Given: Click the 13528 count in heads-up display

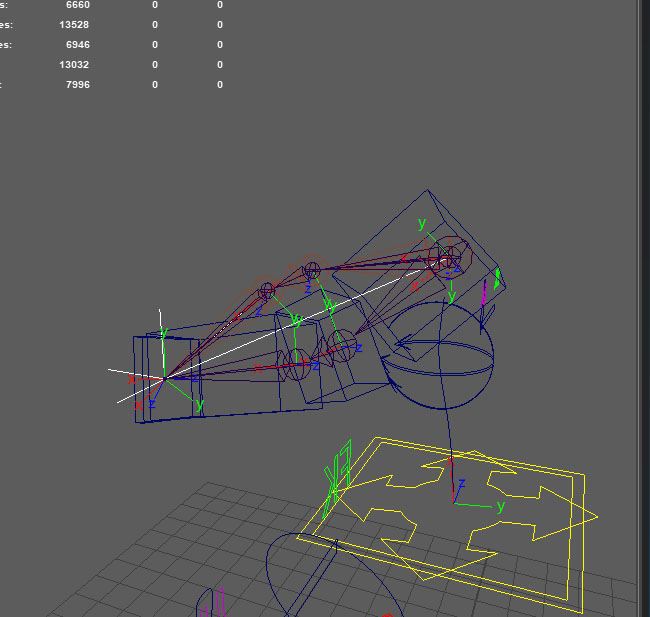Looking at the screenshot, I should click(74, 24).
